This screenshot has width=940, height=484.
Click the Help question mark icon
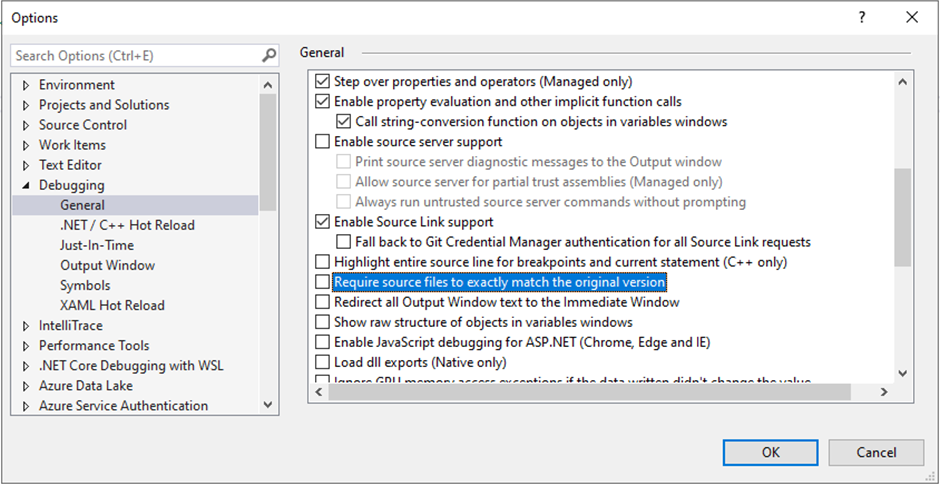point(862,18)
